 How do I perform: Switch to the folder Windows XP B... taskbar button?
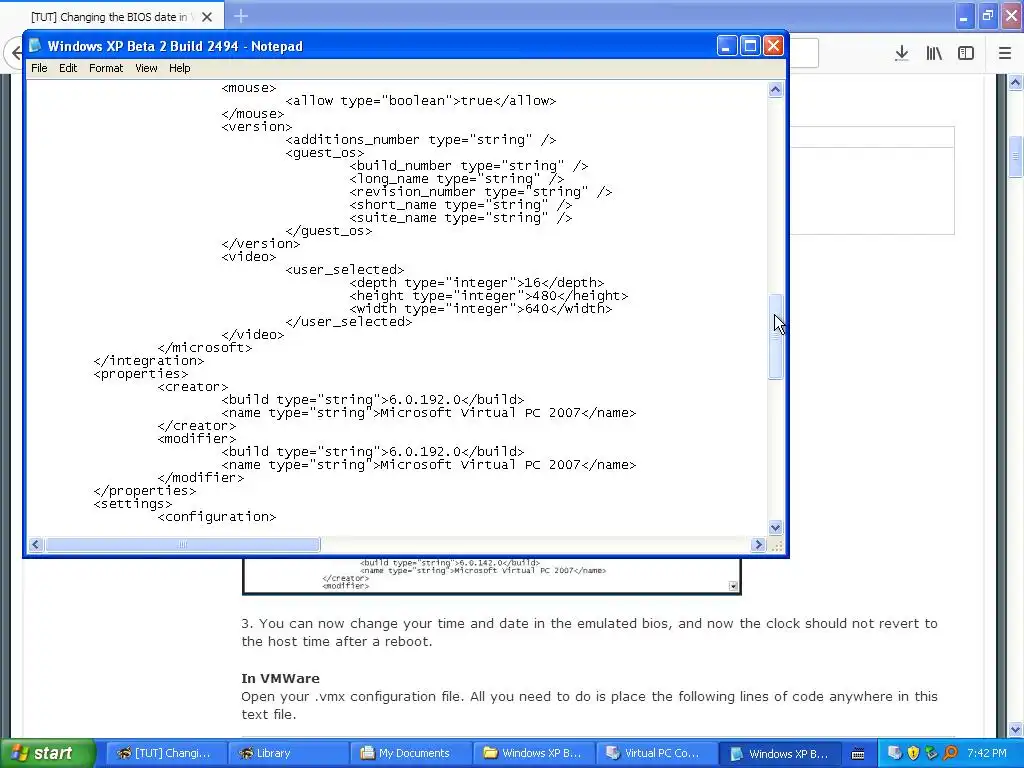pyautogui.click(x=532, y=753)
